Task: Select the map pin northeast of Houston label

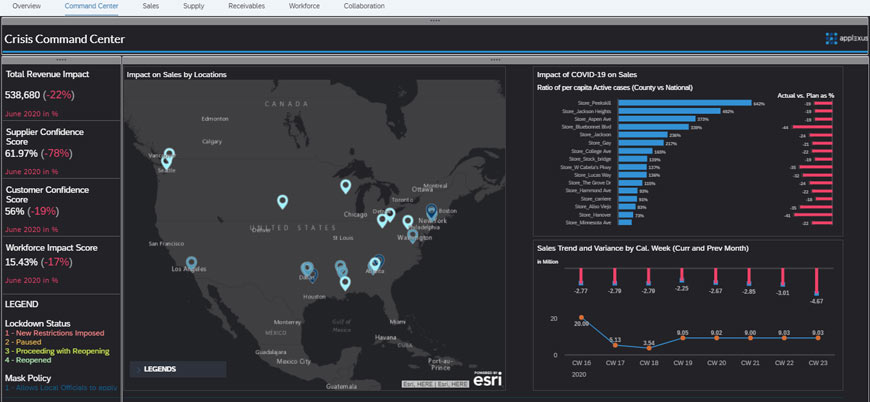Action: tap(345, 283)
